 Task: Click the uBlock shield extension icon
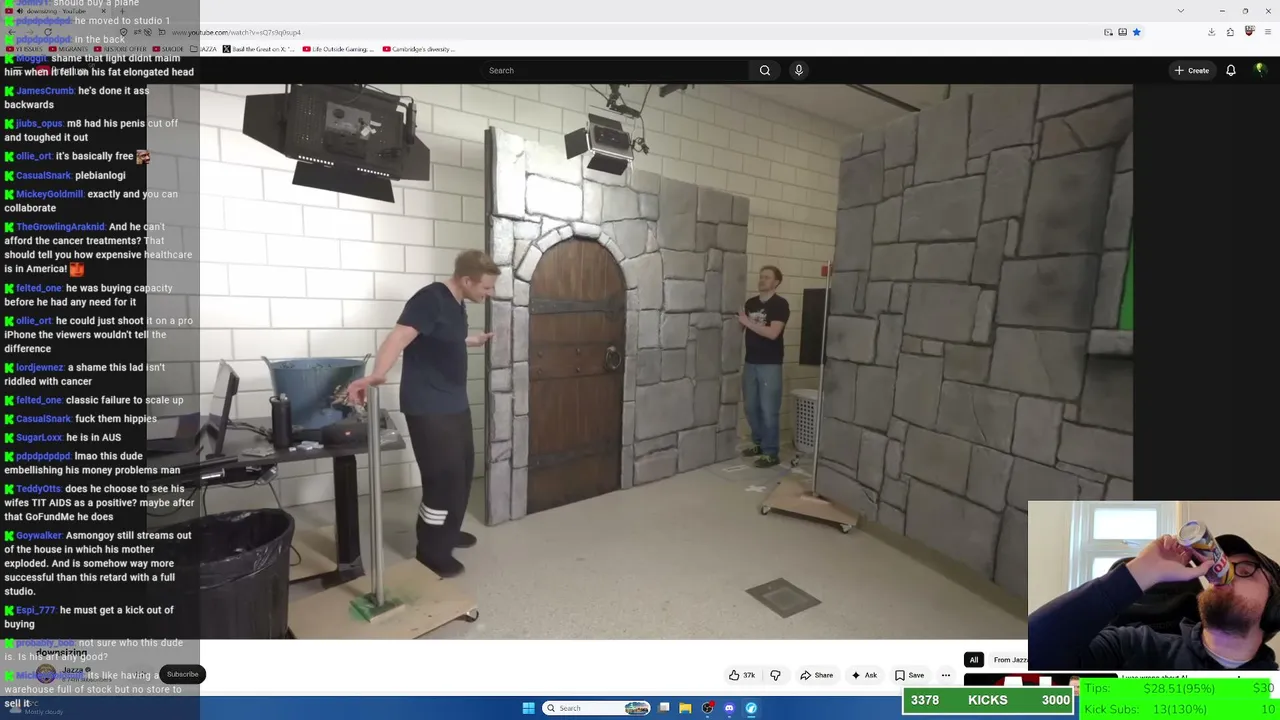point(1249,32)
